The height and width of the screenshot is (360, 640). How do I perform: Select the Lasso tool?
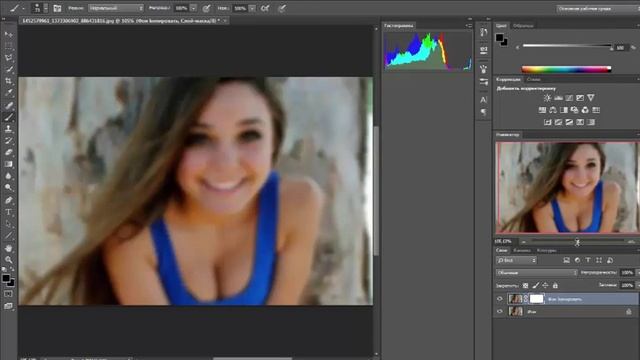click(x=9, y=58)
